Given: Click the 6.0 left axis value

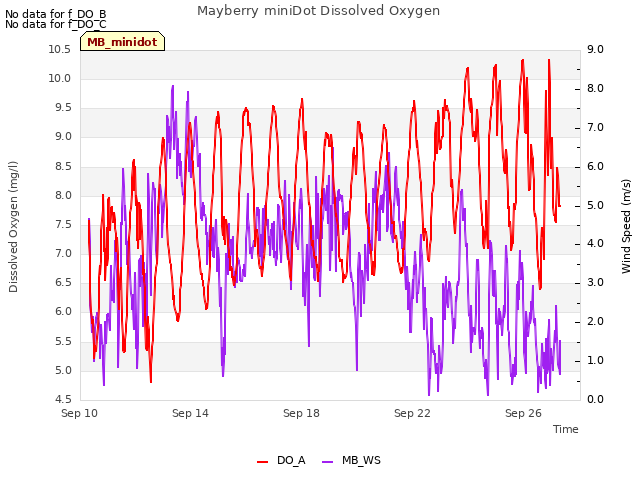Looking at the screenshot, I should tap(63, 311).
